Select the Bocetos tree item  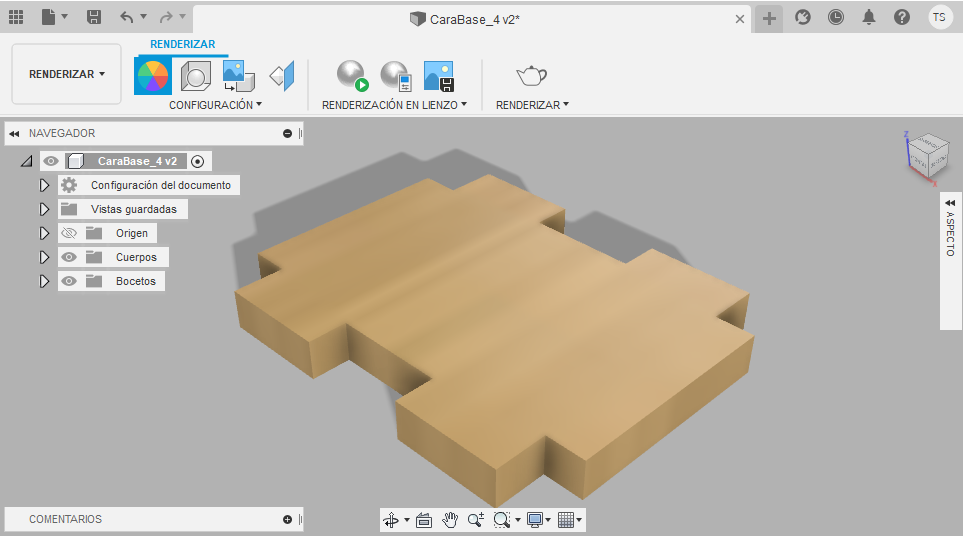click(136, 281)
